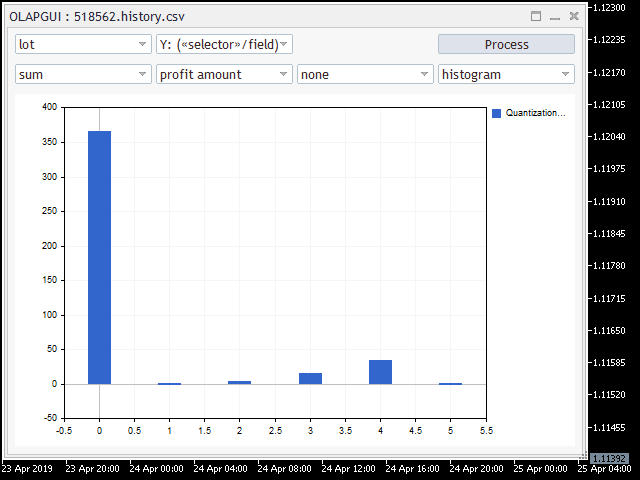Screen dimensions: 640x480
Task: Click the '23 Apr 2019' time scale label
Action: pyautogui.click(x=27, y=469)
